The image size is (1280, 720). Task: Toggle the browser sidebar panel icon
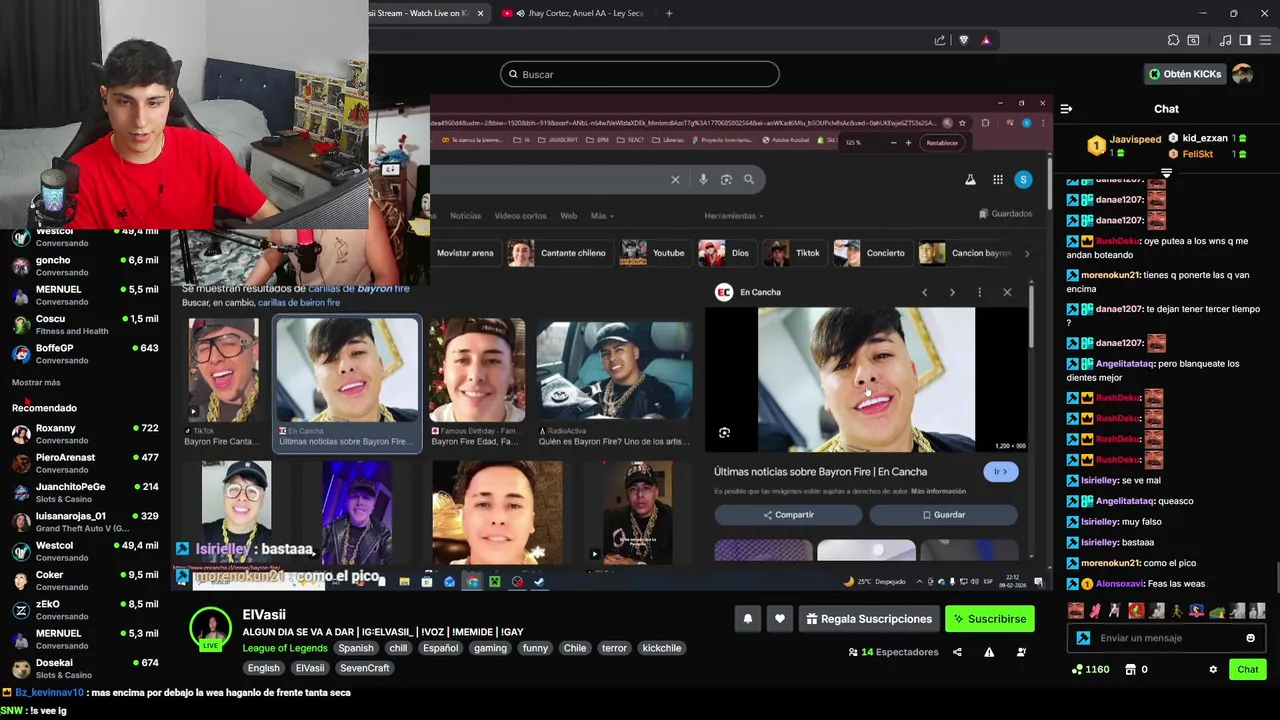pyautogui.click(x=1245, y=40)
